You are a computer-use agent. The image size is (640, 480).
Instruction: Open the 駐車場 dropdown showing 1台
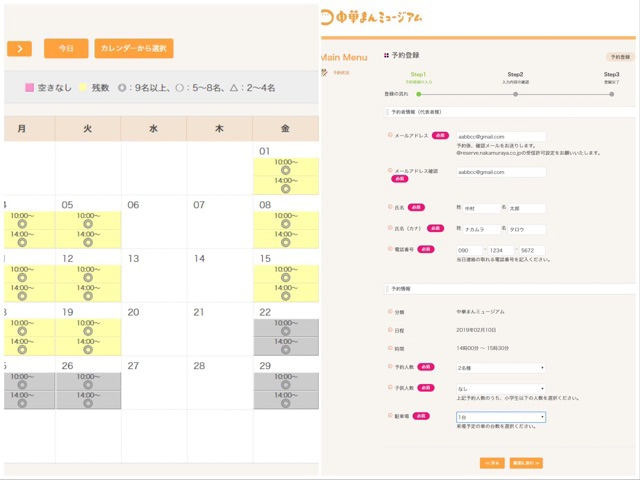coord(501,417)
